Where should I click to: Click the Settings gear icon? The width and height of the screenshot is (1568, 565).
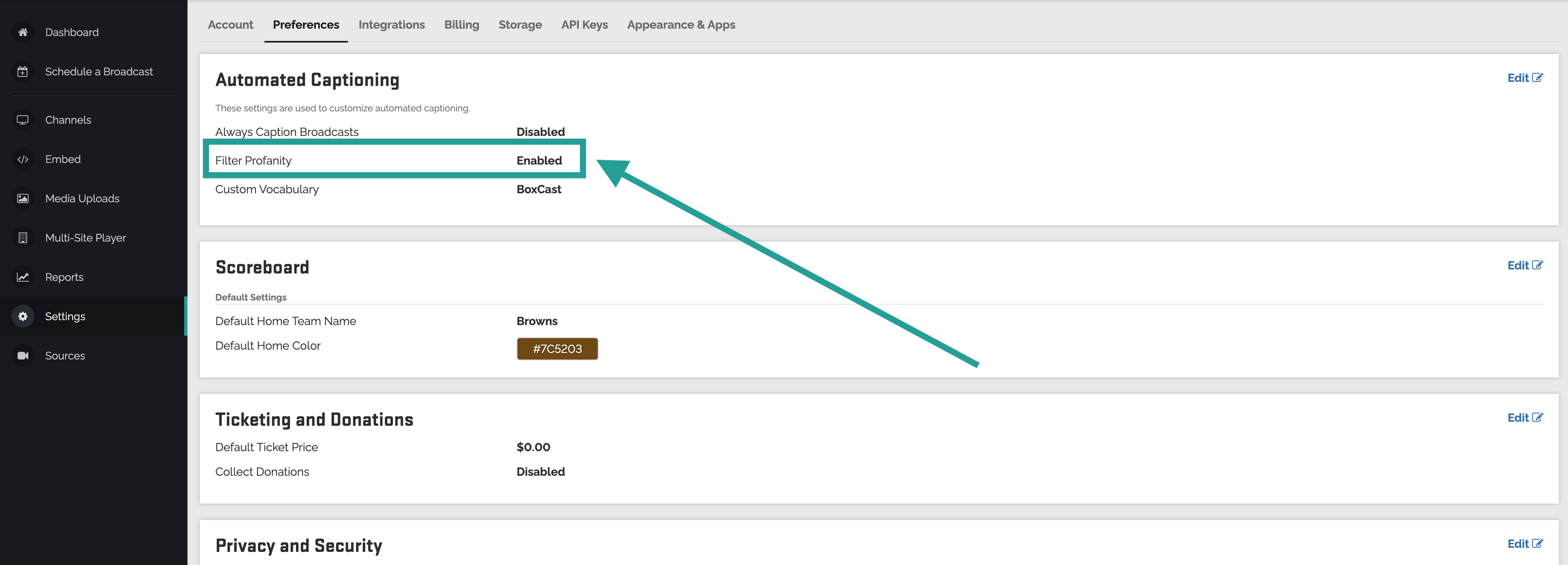23,316
